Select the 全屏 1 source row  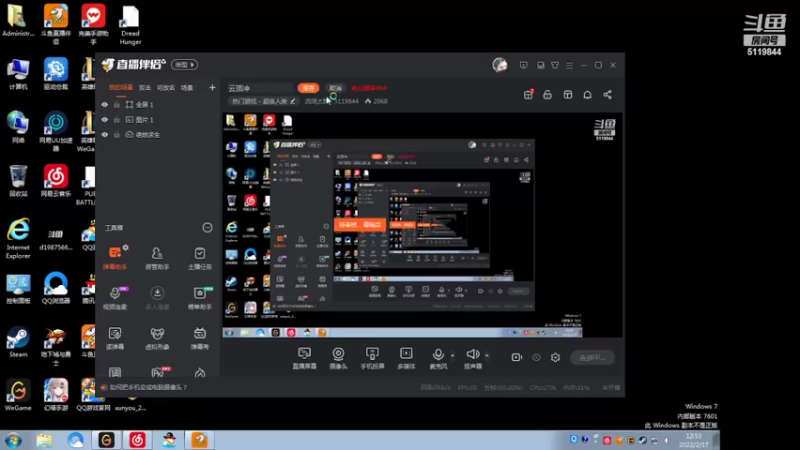click(157, 105)
